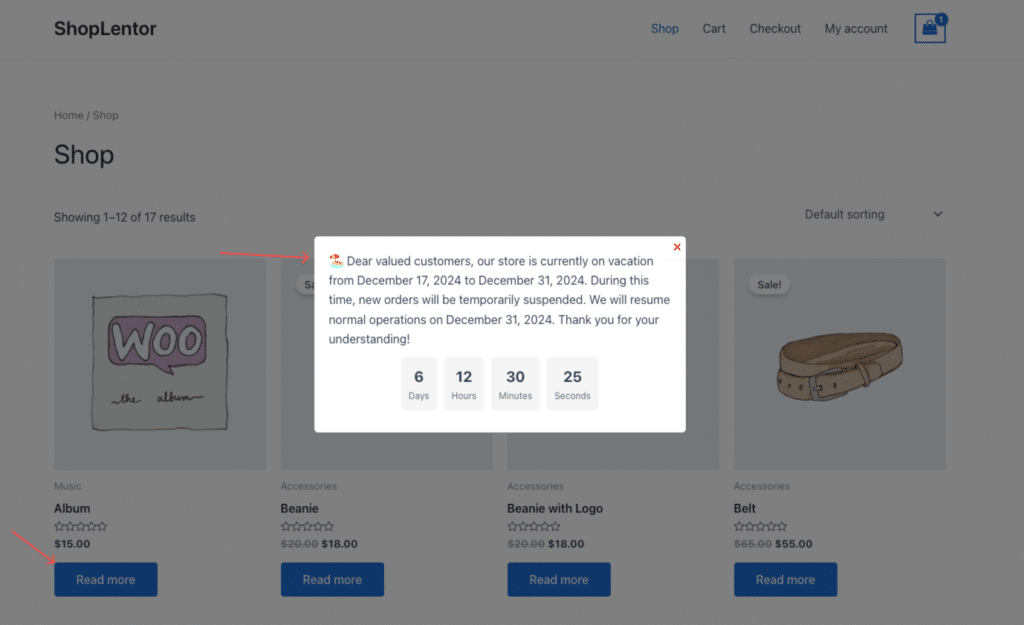Go to the Shop menu item
The width and height of the screenshot is (1024, 625).
click(x=665, y=29)
